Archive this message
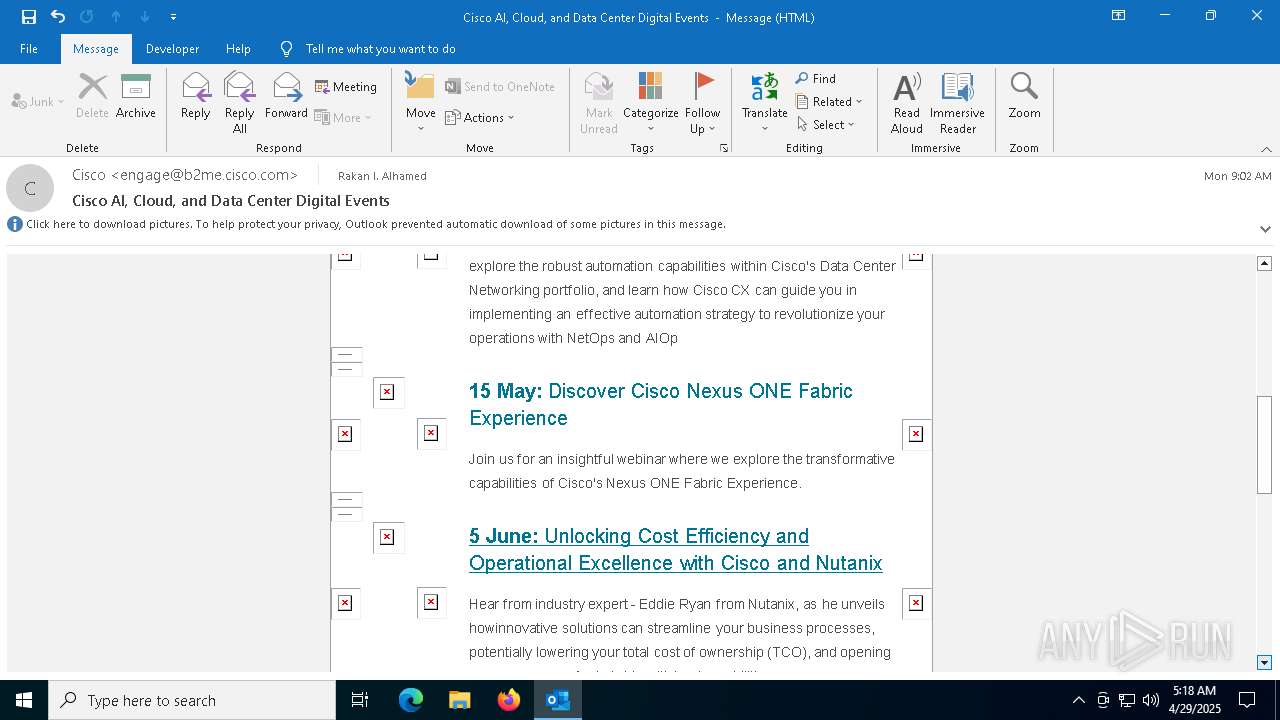The image size is (1280, 720). (x=136, y=96)
